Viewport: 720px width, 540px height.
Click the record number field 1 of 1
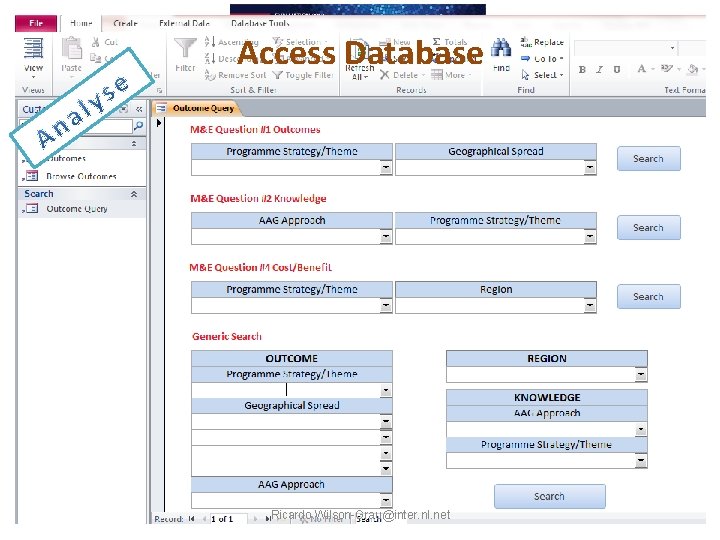(x=228, y=519)
